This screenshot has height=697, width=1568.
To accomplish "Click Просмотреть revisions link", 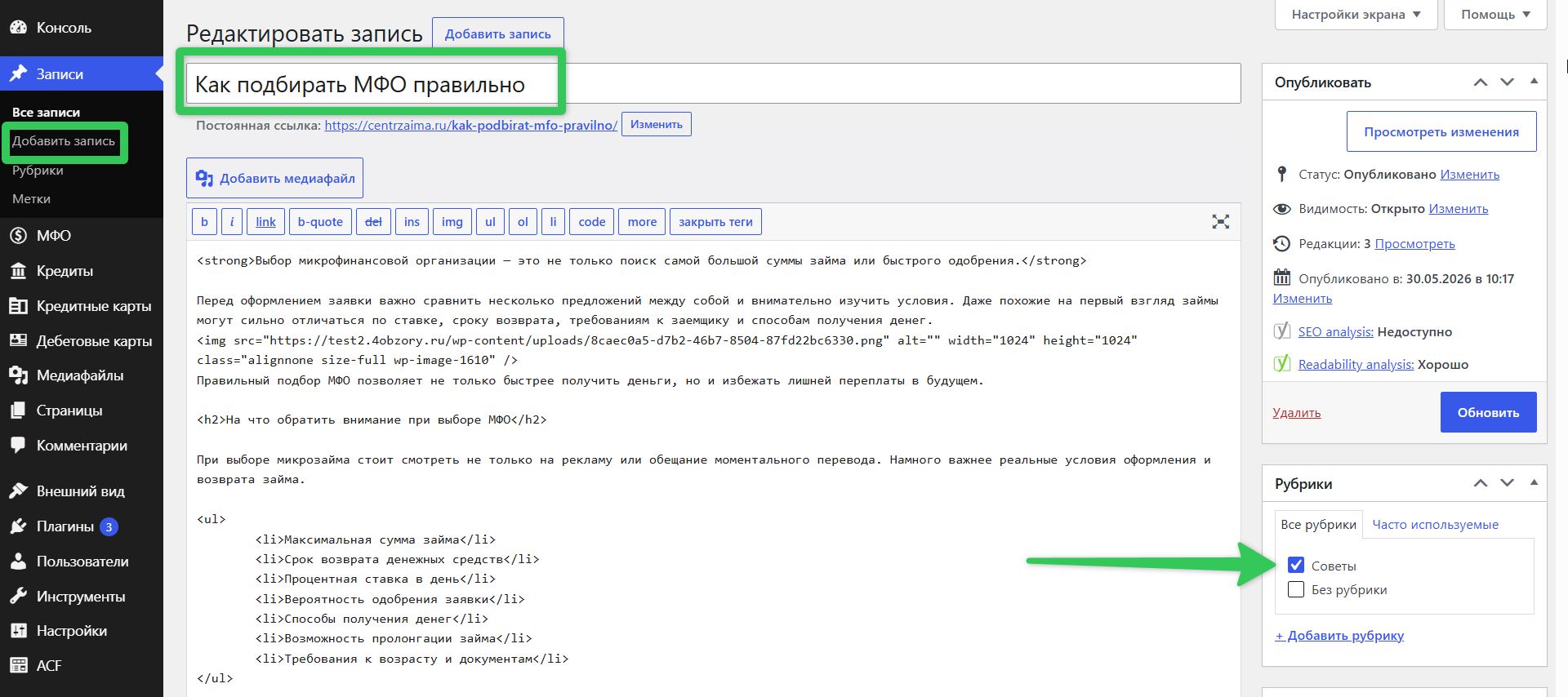I will pos(1414,243).
